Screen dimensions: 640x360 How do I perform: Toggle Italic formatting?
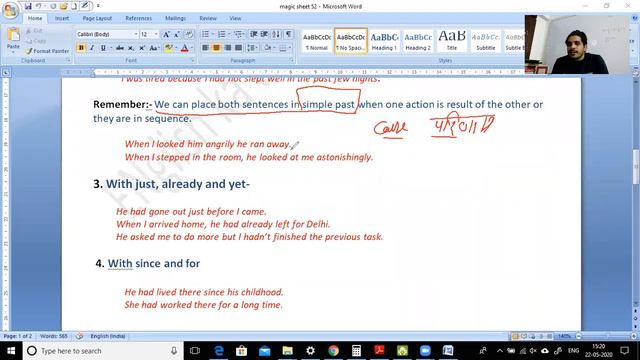click(92, 48)
